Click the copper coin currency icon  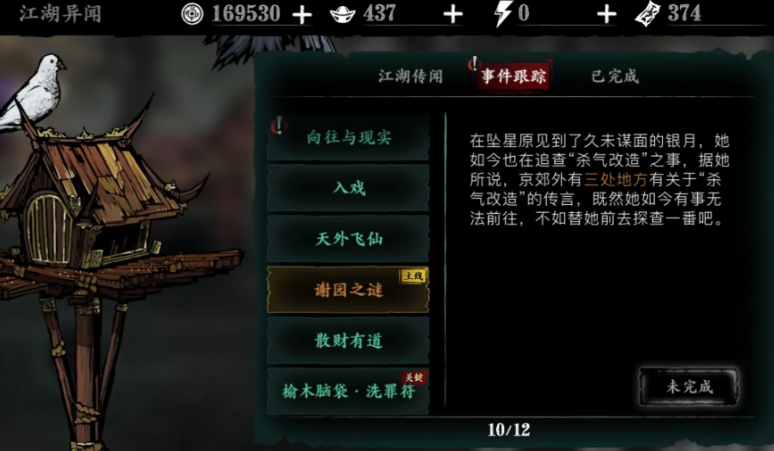click(x=192, y=14)
